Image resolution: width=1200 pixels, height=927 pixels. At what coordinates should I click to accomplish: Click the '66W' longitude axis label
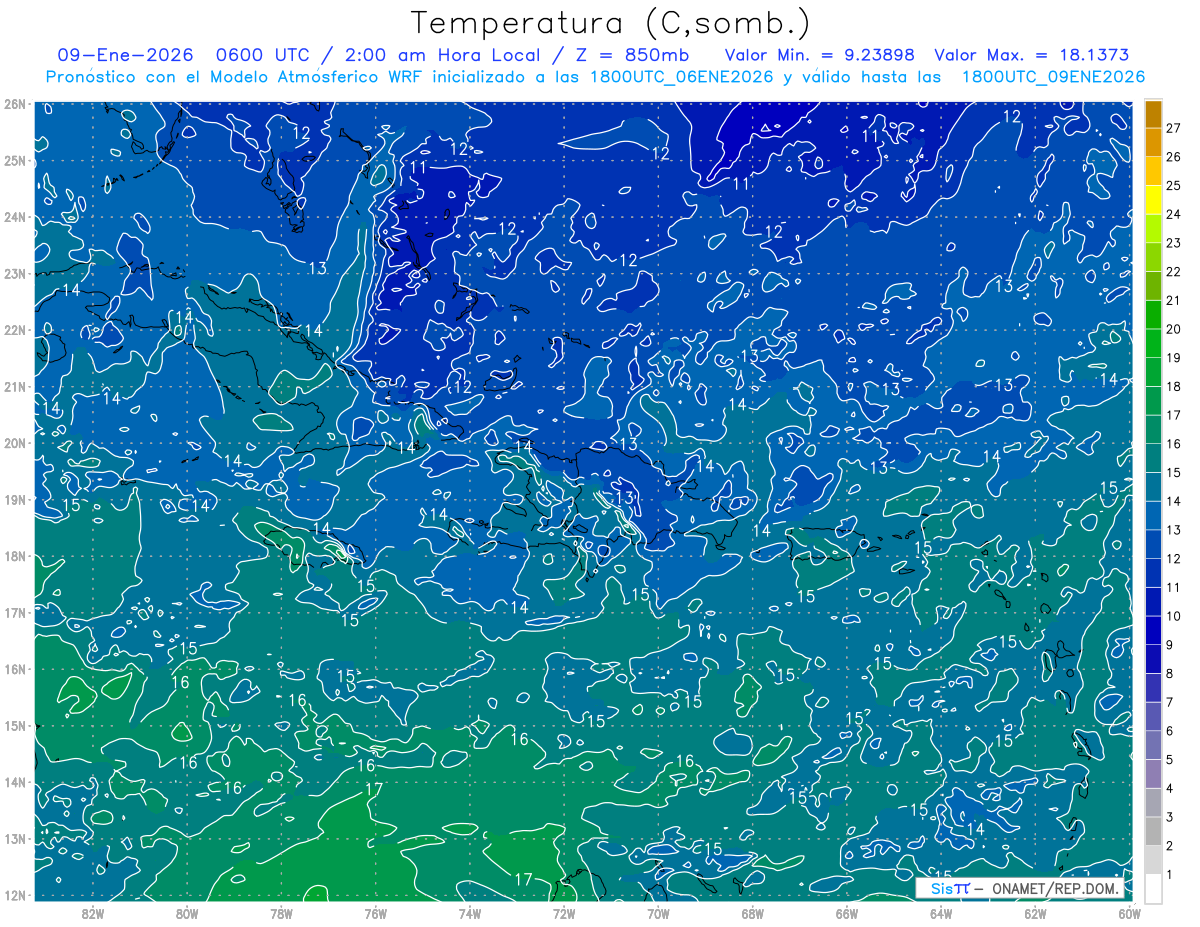click(847, 912)
